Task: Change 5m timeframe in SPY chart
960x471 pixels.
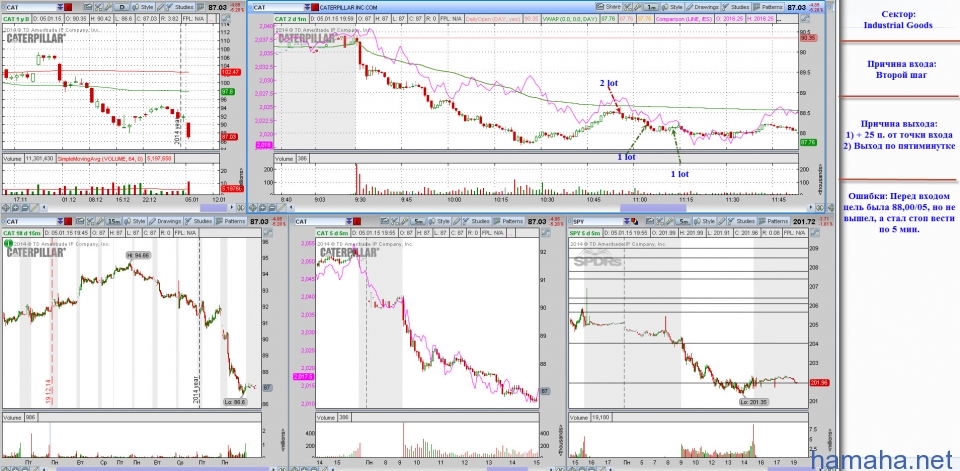Action: 683,221
